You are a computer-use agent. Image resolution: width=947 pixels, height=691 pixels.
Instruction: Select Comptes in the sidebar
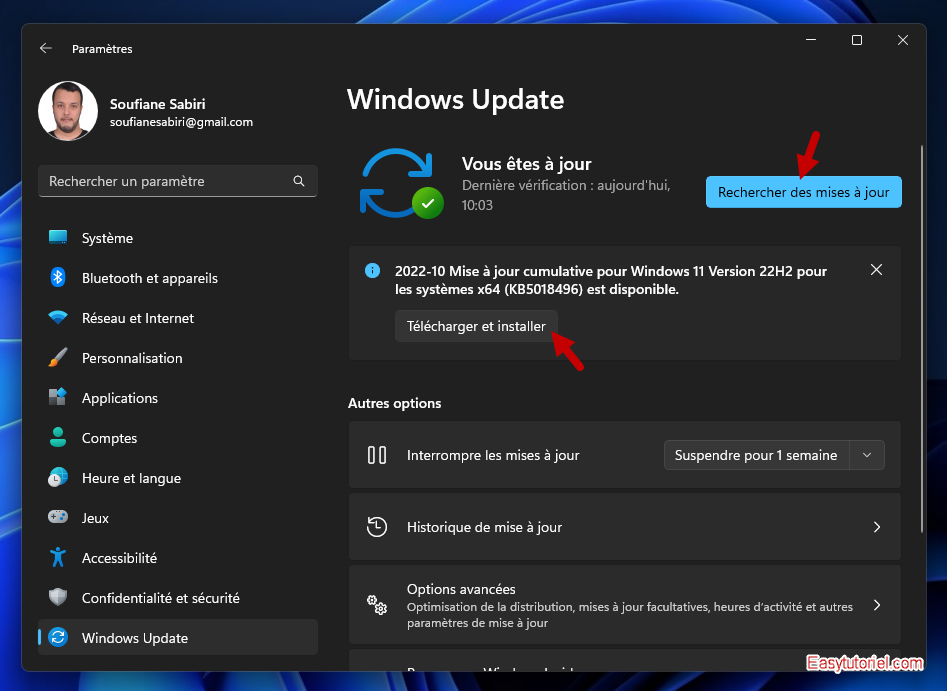(178, 437)
